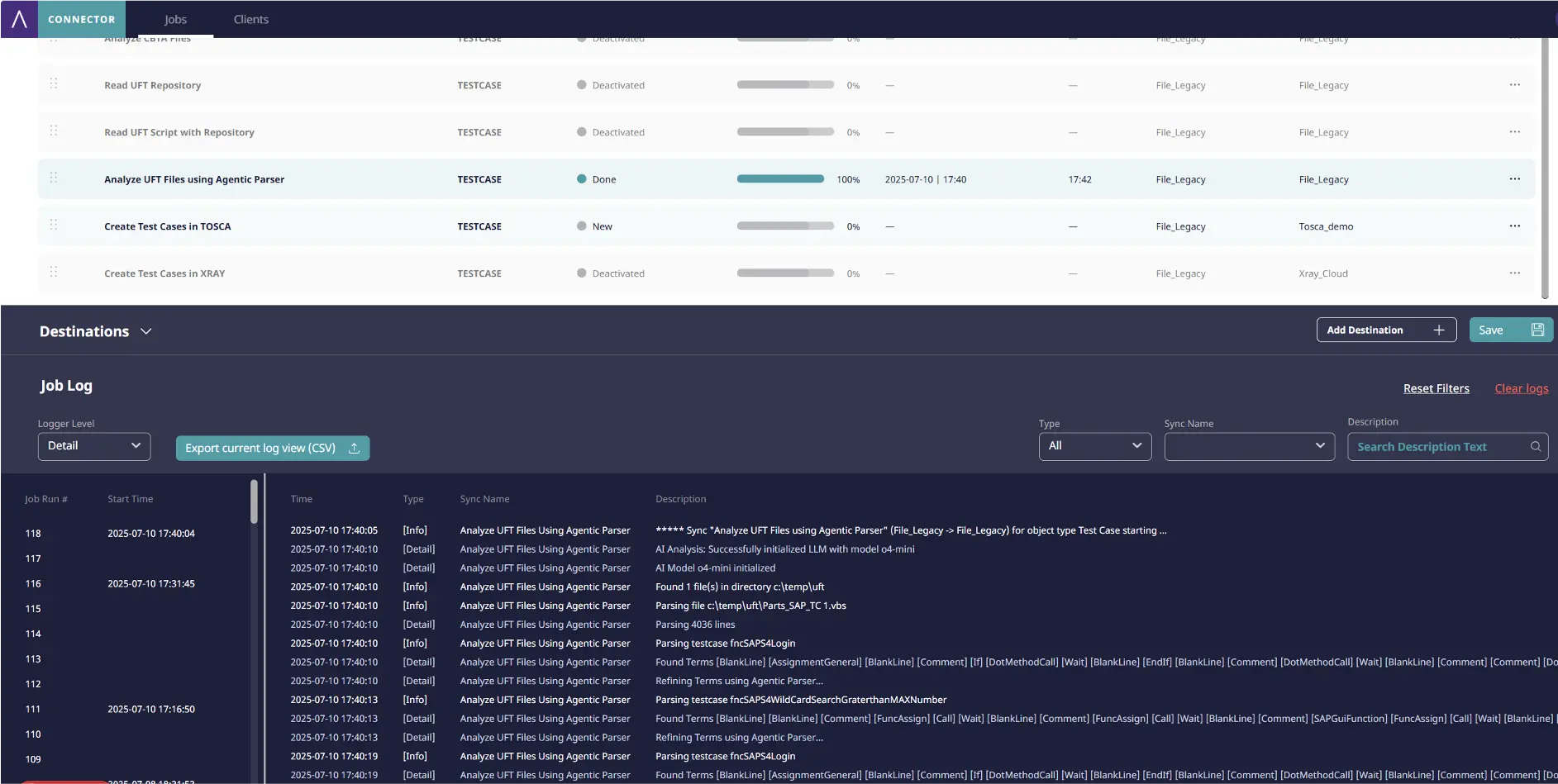Open the three-dot menu for Analyze UFT Files using Agentic Parser
1558x784 pixels.
(x=1514, y=179)
